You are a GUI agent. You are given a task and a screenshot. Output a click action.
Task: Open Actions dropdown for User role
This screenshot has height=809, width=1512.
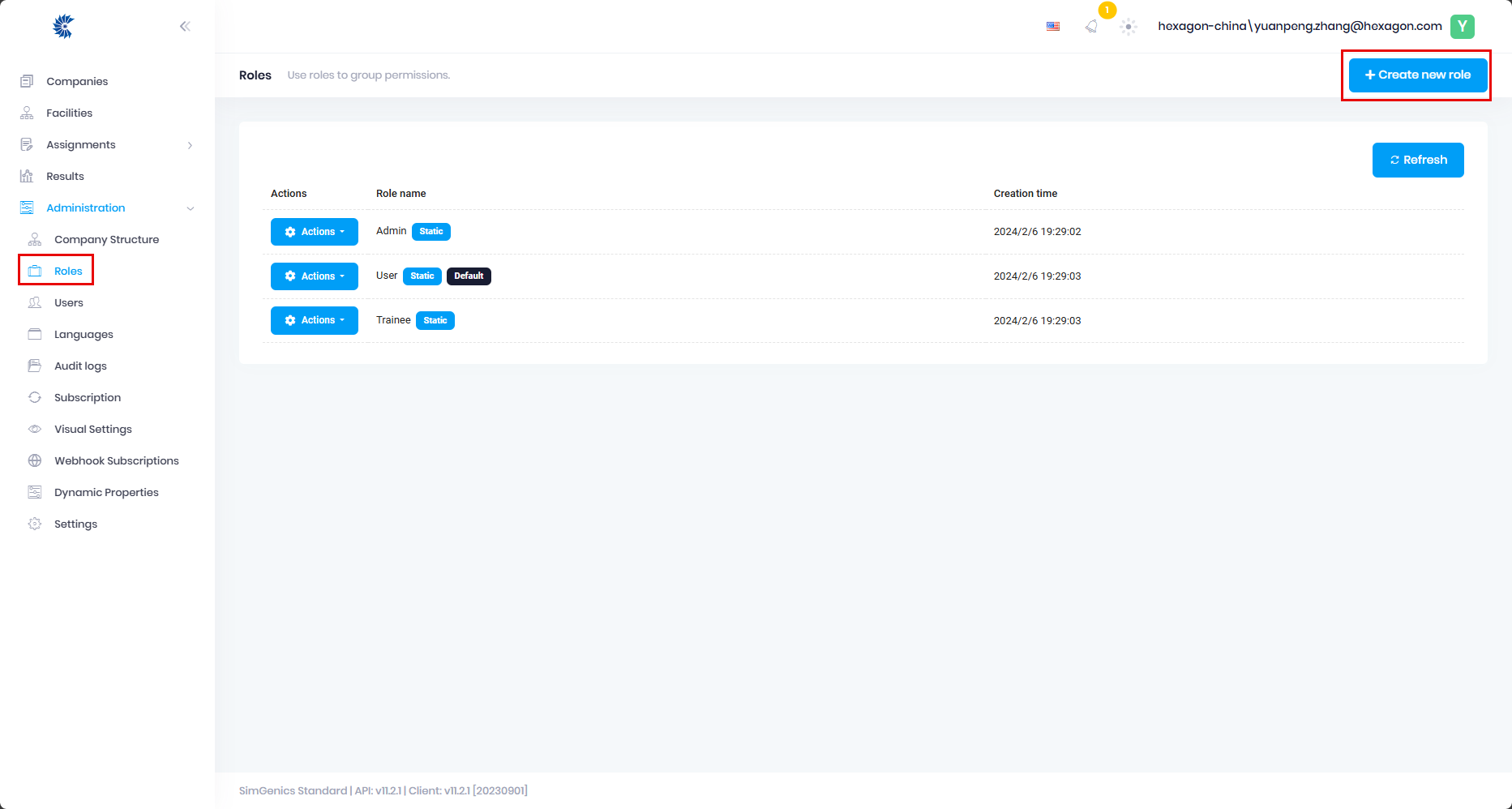pos(315,276)
